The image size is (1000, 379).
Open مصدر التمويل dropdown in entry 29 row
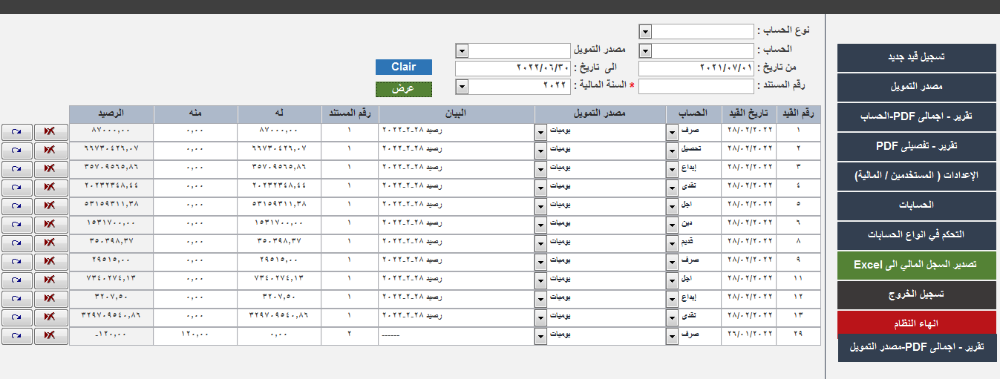click(x=541, y=336)
